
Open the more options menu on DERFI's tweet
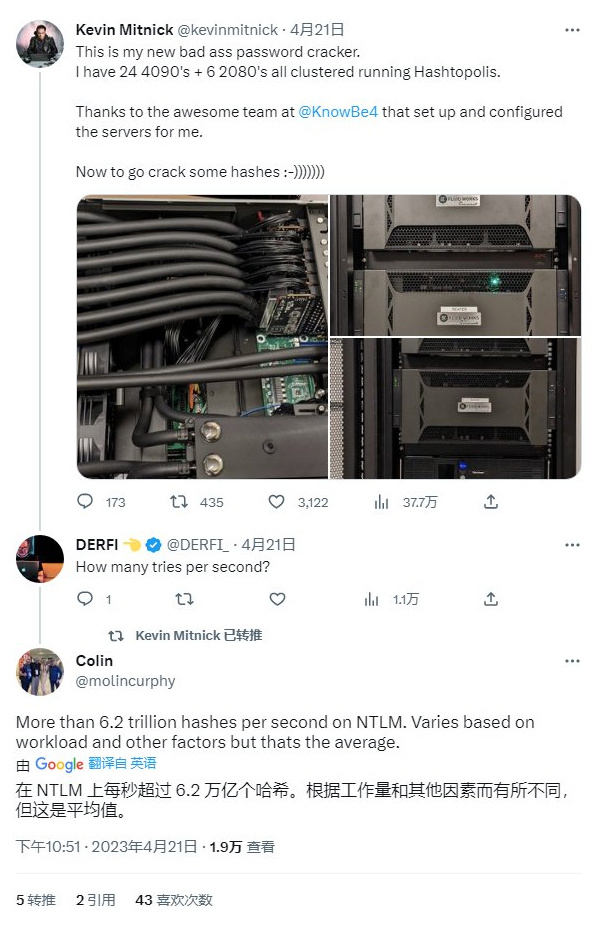pos(572,544)
